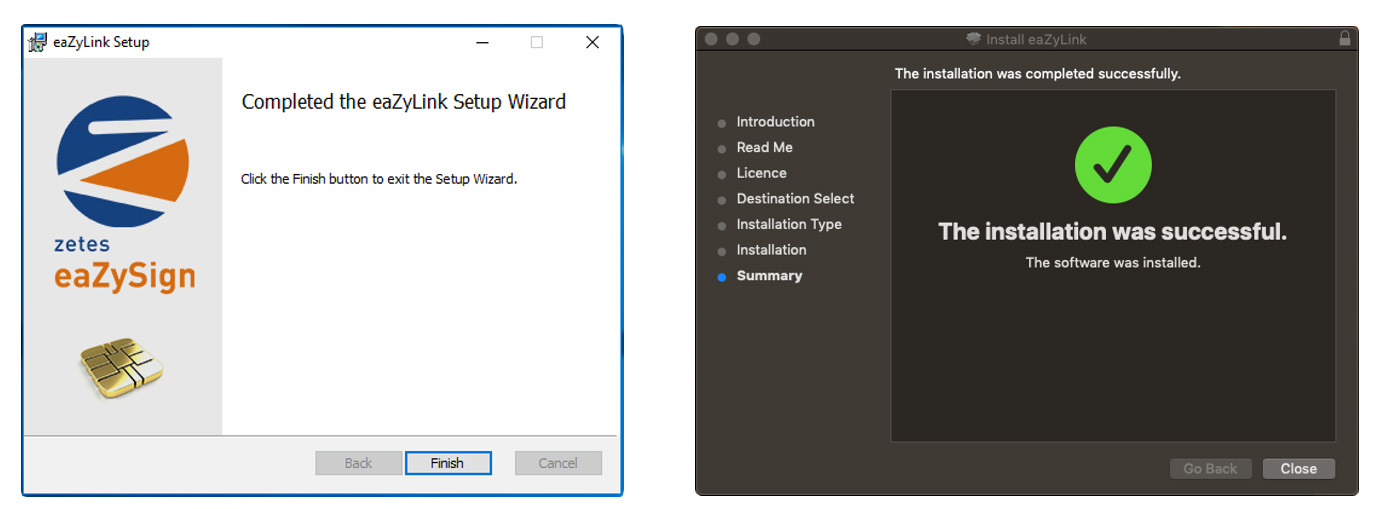Select the Destination Select step

pos(795,199)
